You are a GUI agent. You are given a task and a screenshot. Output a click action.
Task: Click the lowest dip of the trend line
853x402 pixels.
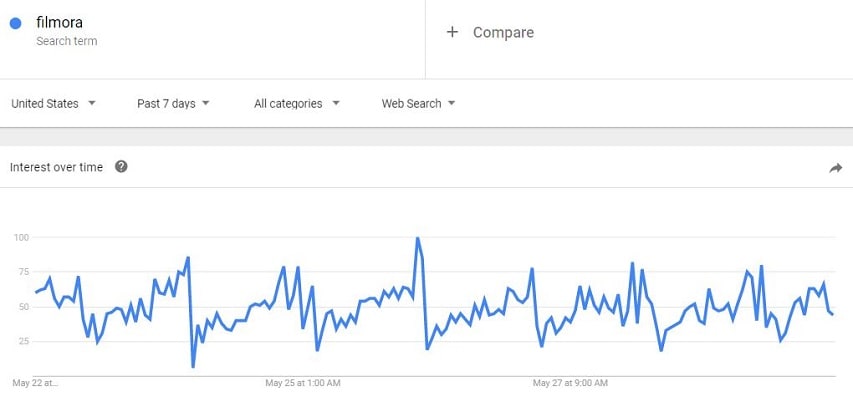click(193, 366)
